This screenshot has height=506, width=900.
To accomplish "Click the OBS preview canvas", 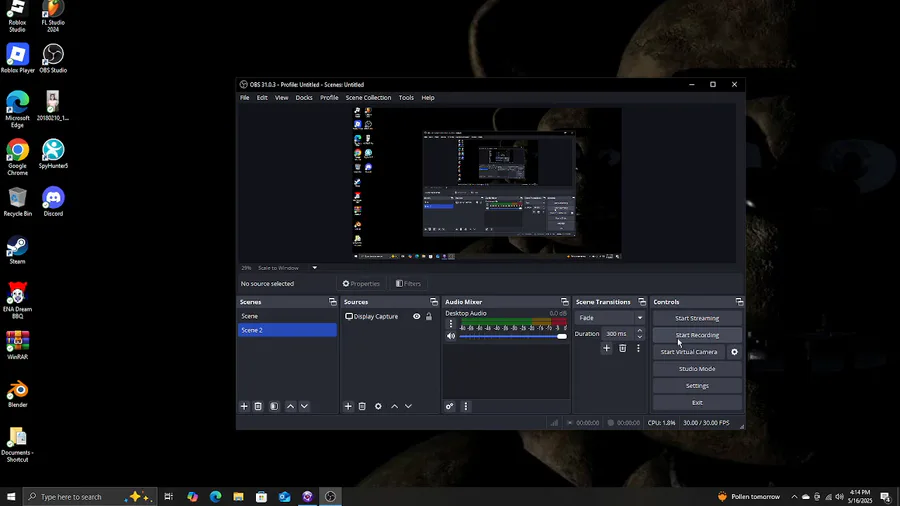I will point(487,184).
